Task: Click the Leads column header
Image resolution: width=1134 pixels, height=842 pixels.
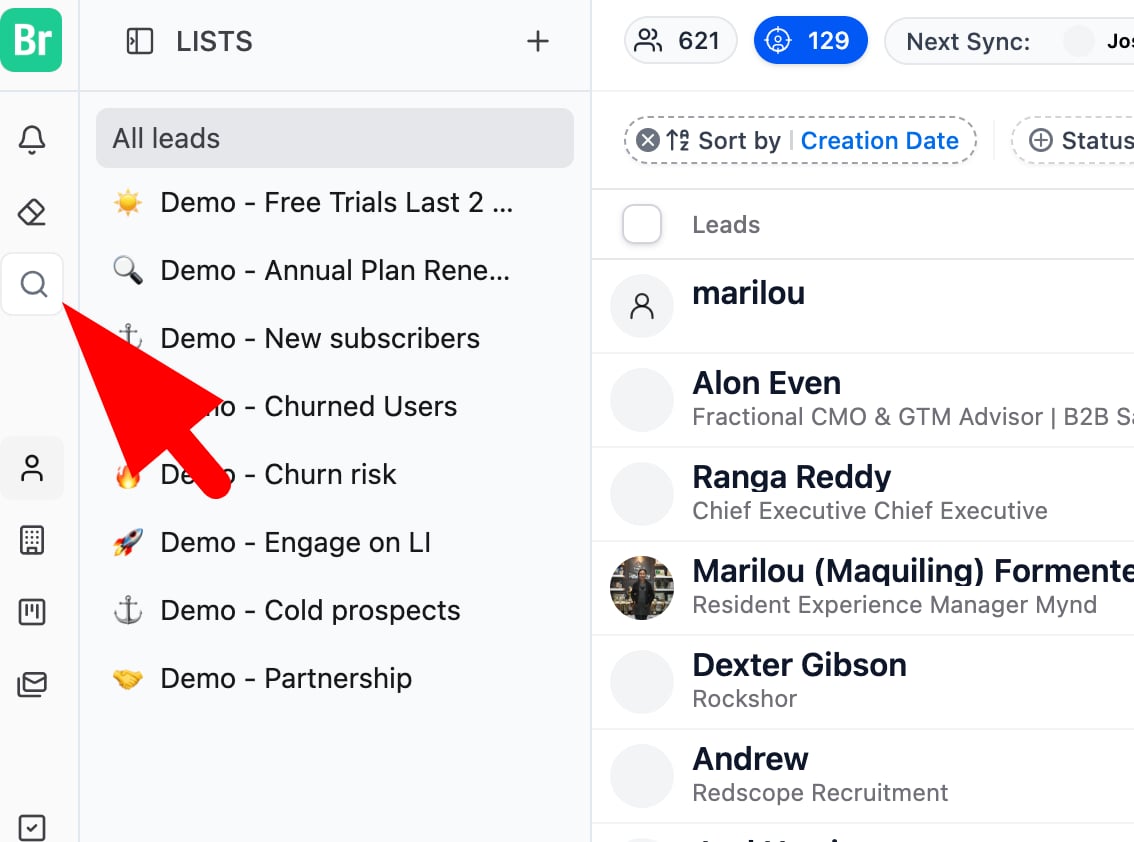Action: pos(726,224)
